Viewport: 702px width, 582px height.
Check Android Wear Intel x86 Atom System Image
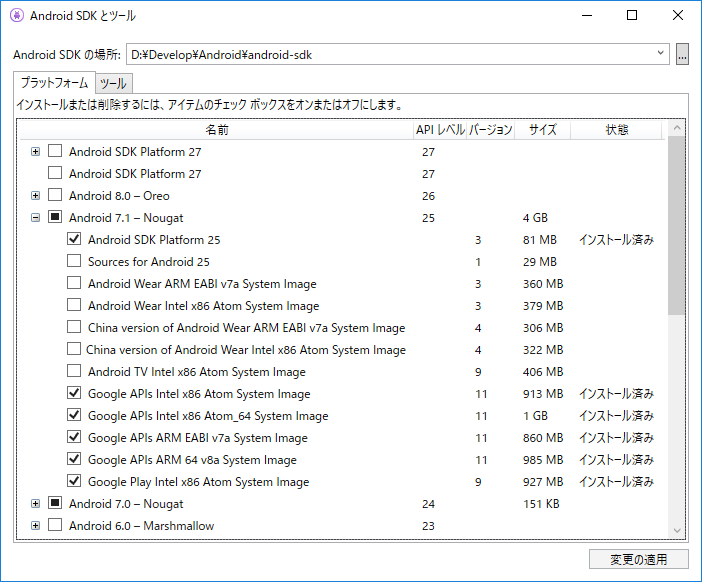pos(74,304)
